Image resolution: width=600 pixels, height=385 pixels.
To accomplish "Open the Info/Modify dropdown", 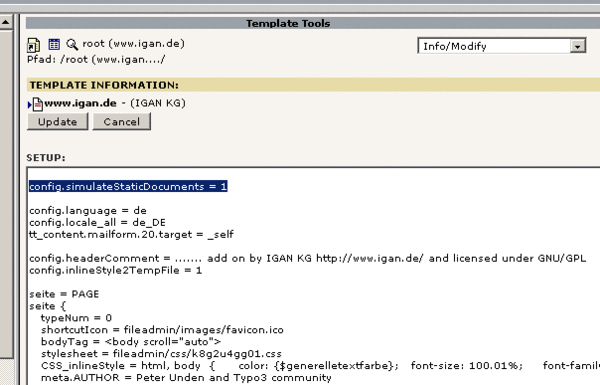I will point(502,46).
